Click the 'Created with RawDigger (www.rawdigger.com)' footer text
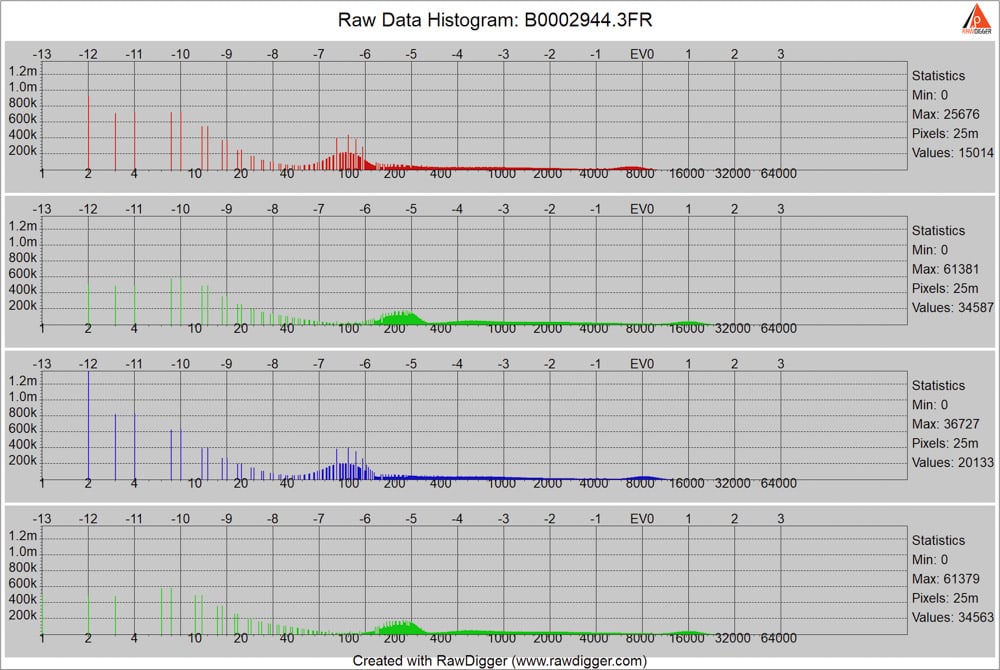This screenshot has height=670, width=1000. click(499, 660)
